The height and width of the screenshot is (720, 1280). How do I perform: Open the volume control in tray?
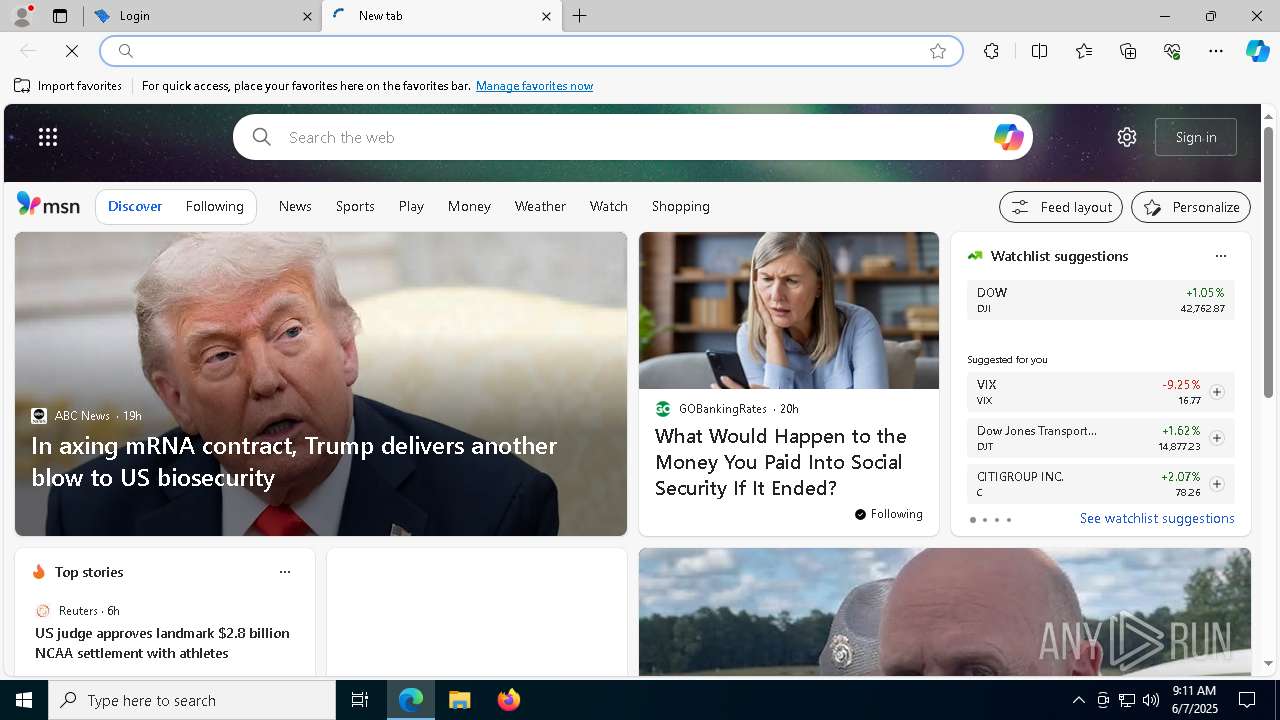[1151, 700]
